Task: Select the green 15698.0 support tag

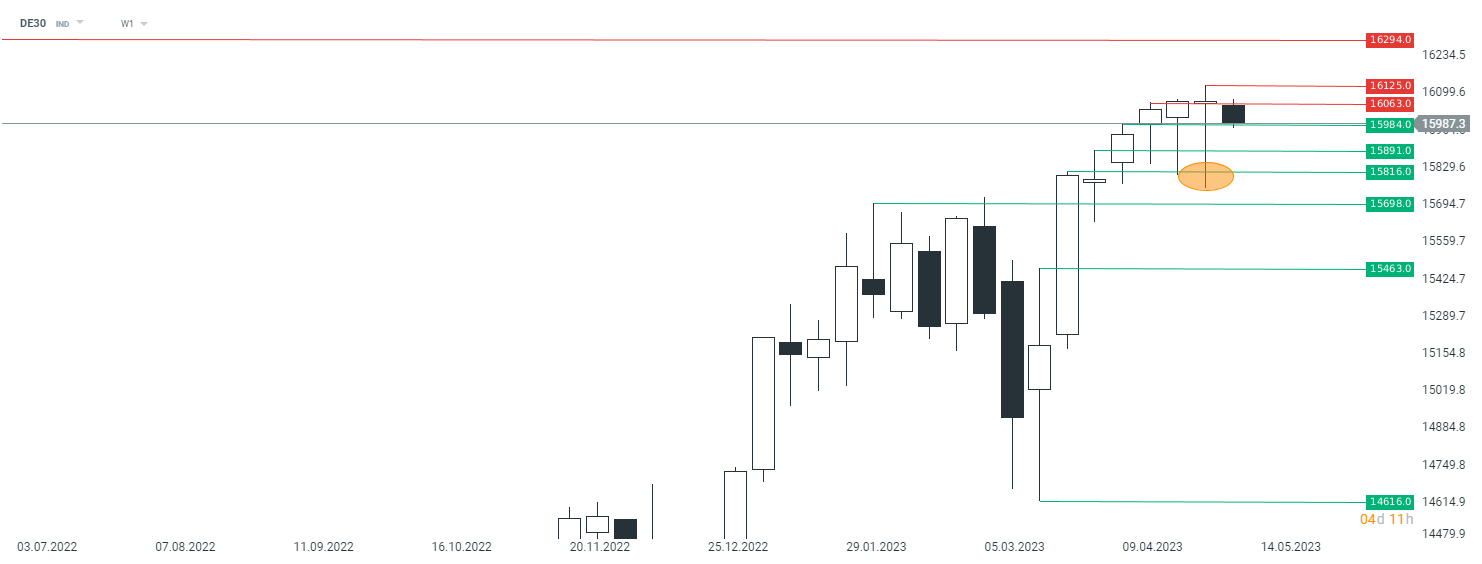Action: point(1390,204)
